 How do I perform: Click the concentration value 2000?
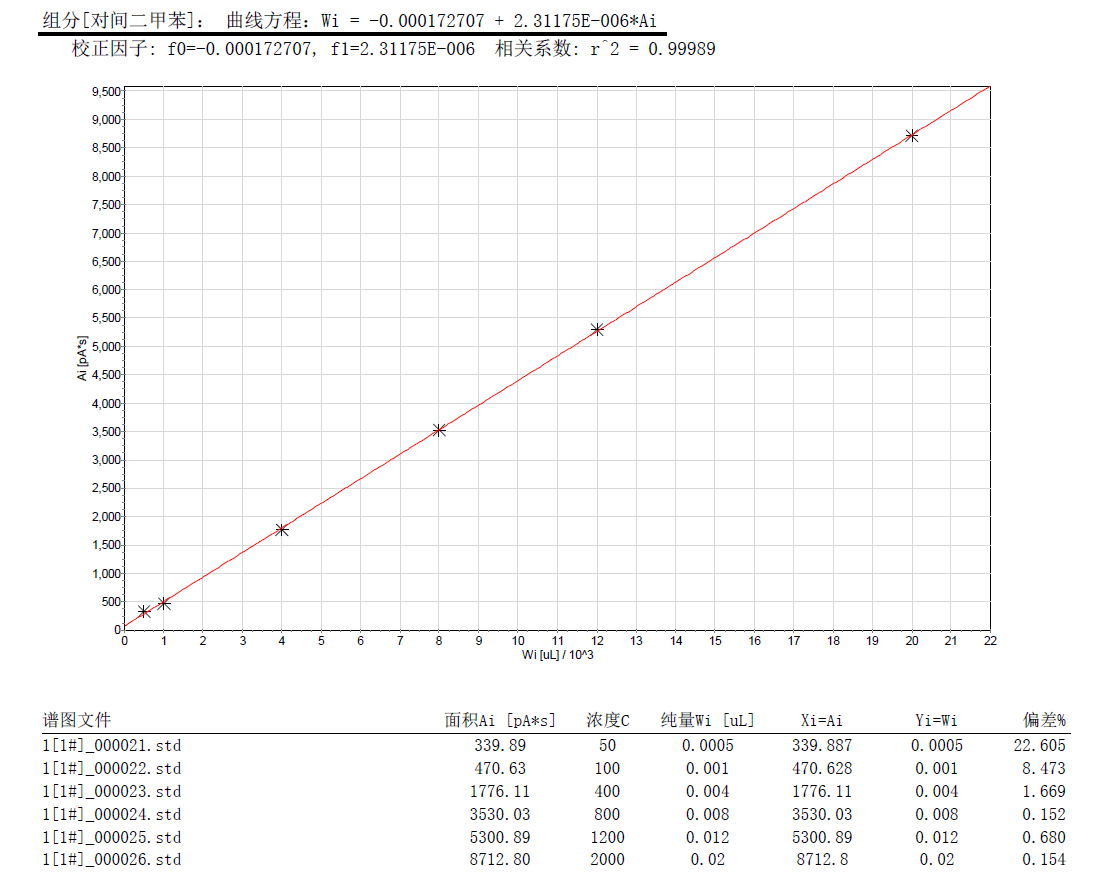tap(607, 860)
